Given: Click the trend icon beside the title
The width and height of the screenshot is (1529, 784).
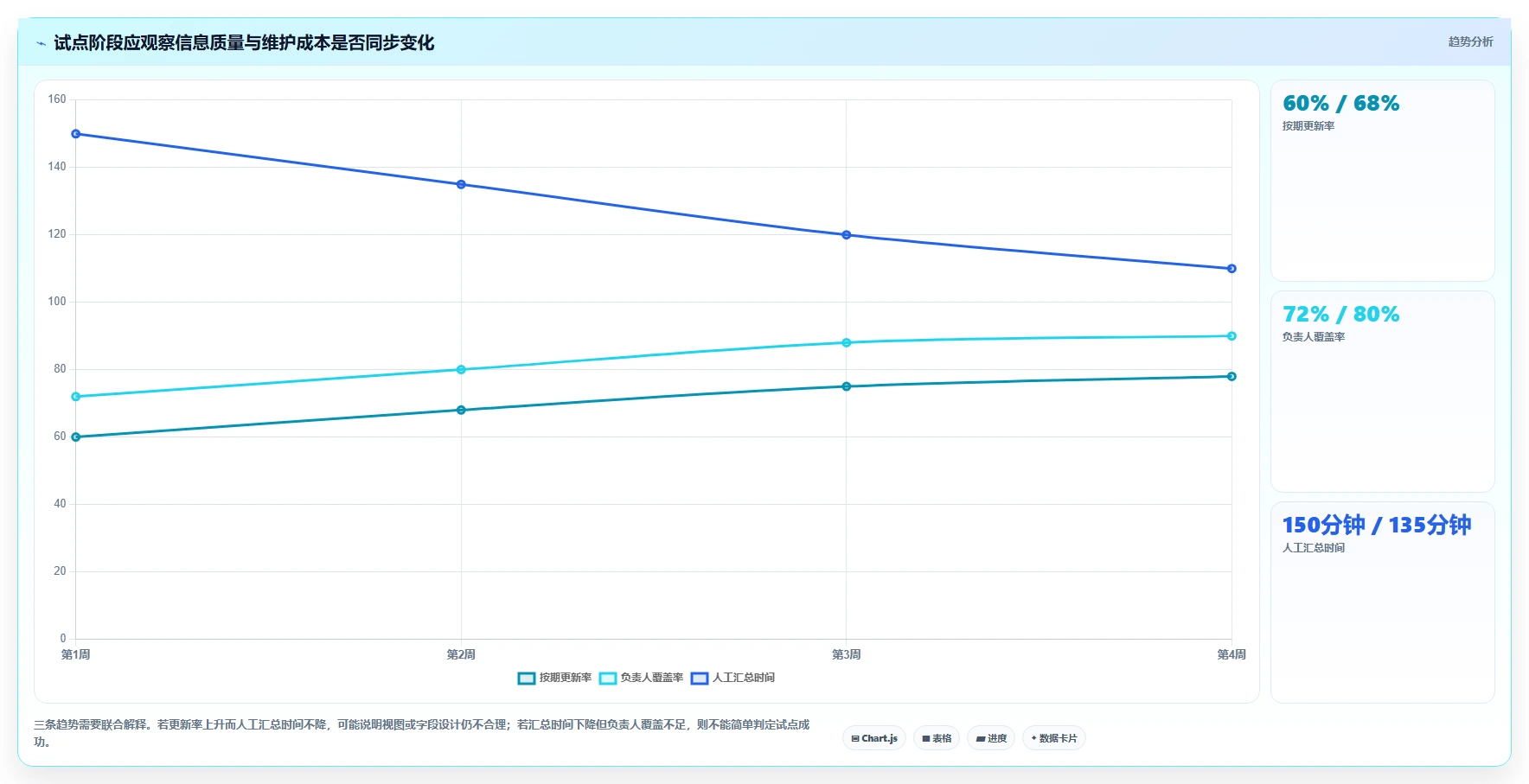Looking at the screenshot, I should 41,43.
